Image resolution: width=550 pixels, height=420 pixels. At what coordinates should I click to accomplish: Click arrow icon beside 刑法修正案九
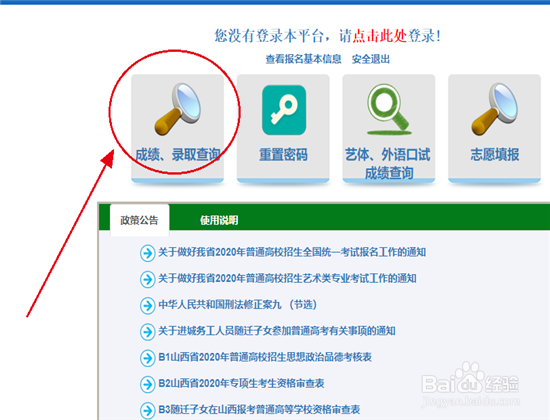click(x=147, y=305)
